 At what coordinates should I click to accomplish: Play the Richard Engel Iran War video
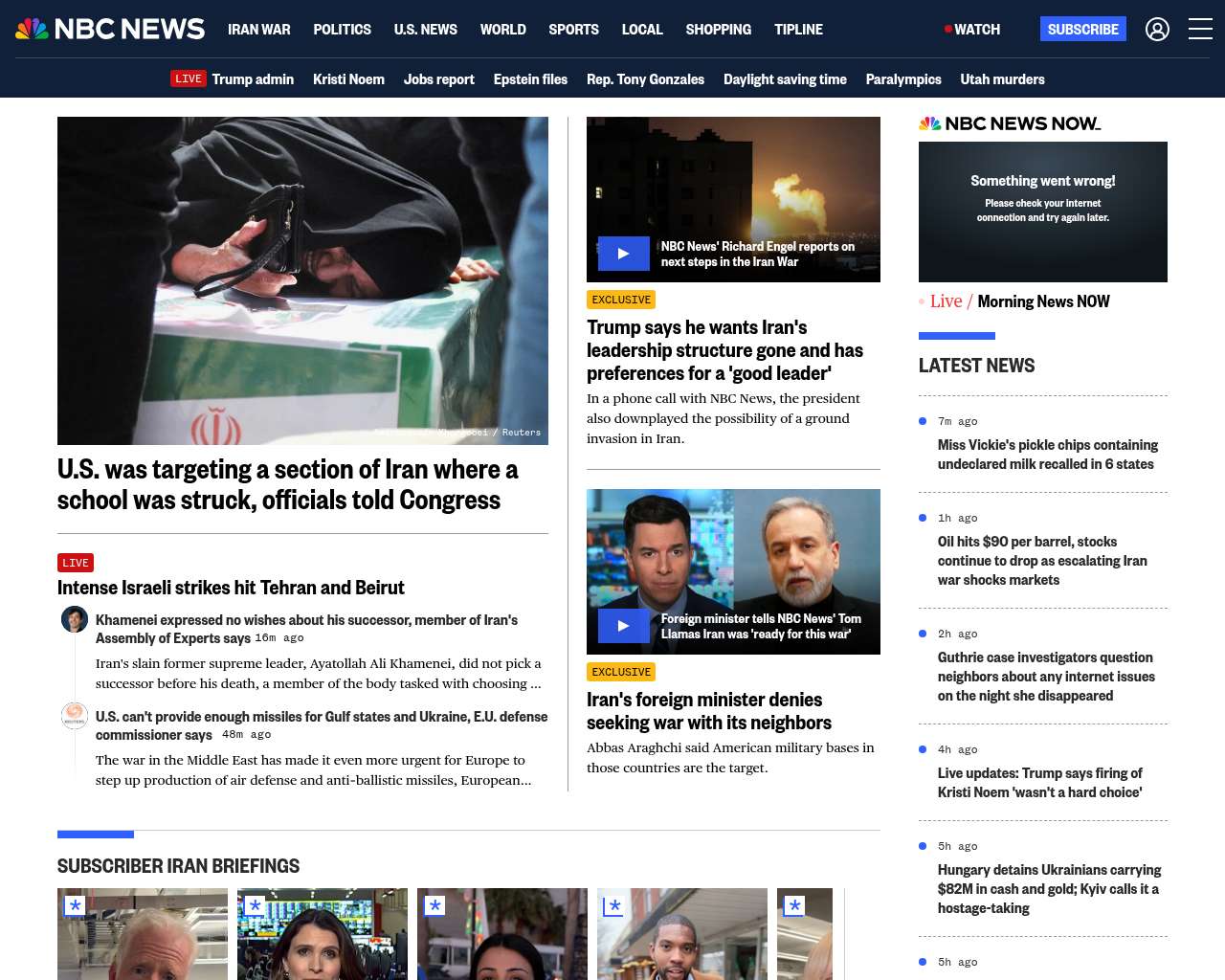pos(623,254)
